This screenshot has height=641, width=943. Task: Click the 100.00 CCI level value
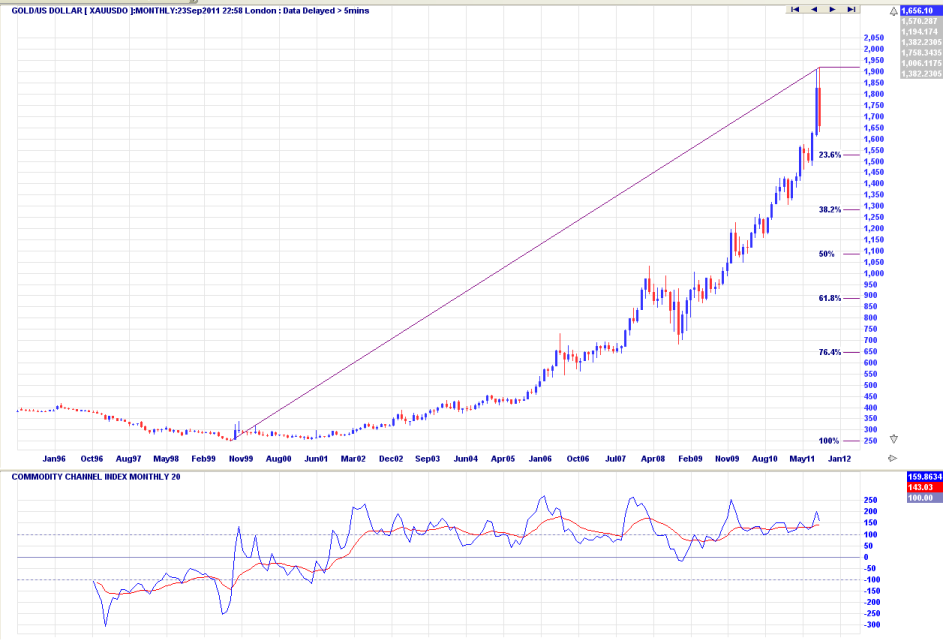924,498
